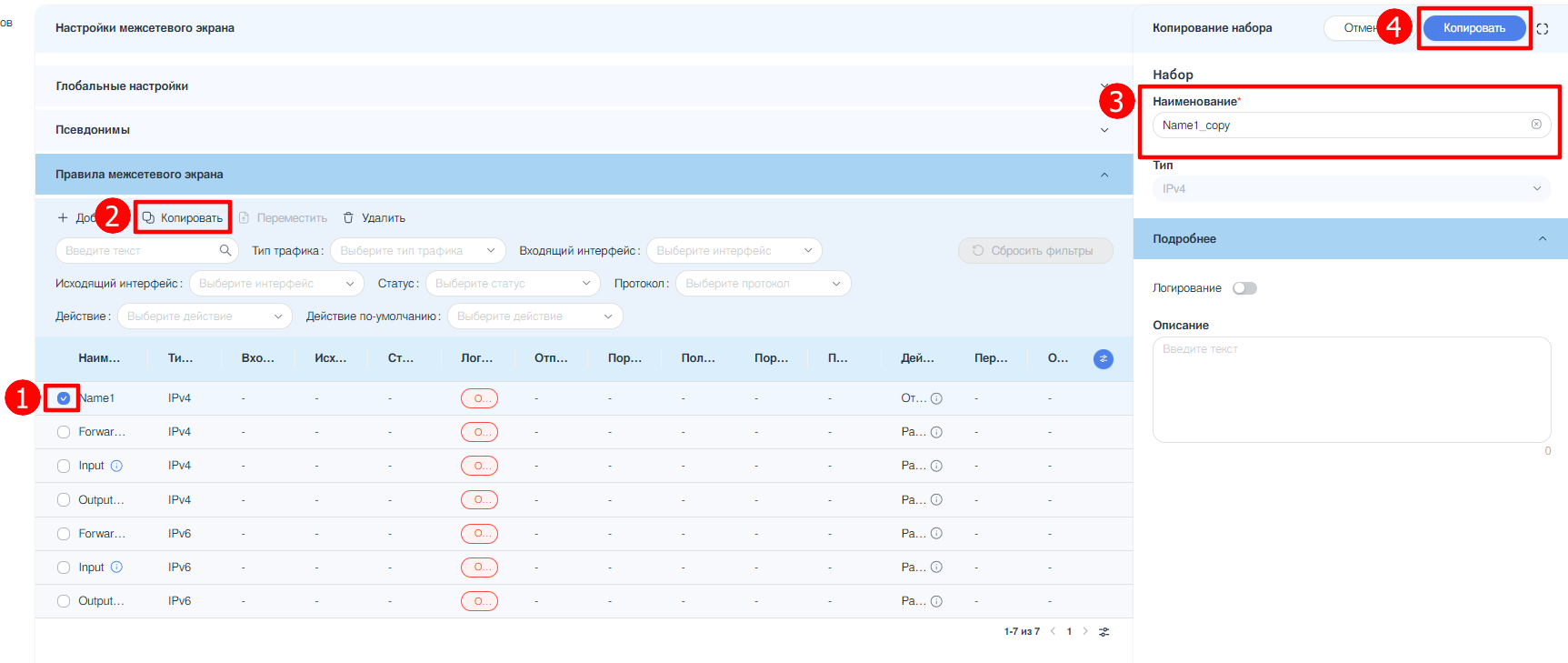Select the IPv6 Output row checkbox
The image size is (1568, 663).
64,601
